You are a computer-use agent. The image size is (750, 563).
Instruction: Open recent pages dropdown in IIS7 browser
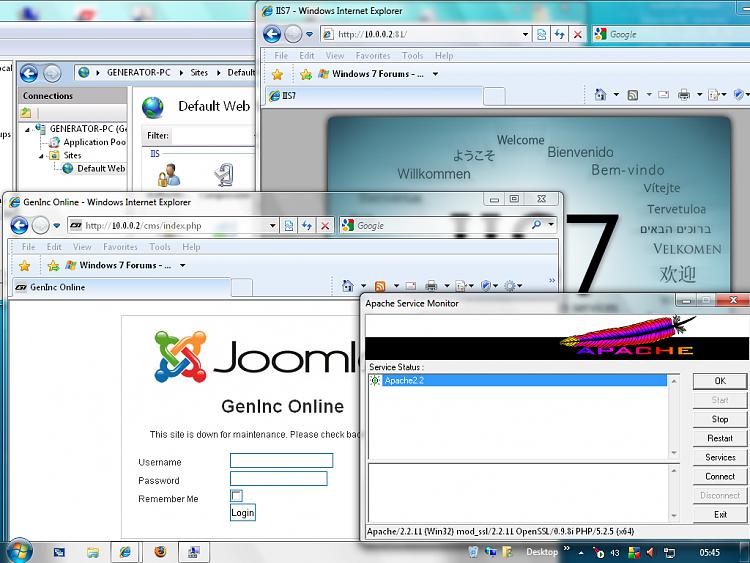click(x=309, y=34)
